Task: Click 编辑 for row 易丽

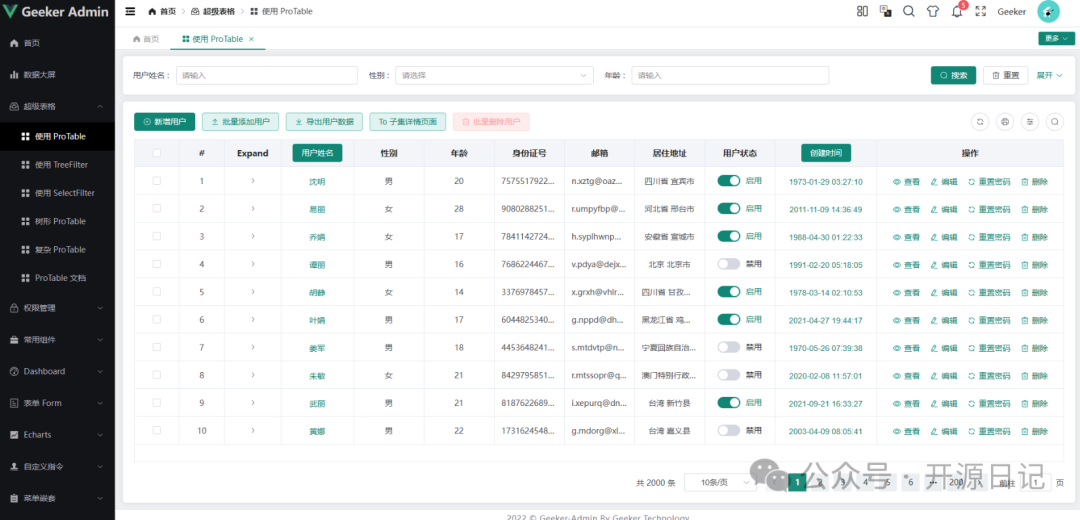Action: 944,209
